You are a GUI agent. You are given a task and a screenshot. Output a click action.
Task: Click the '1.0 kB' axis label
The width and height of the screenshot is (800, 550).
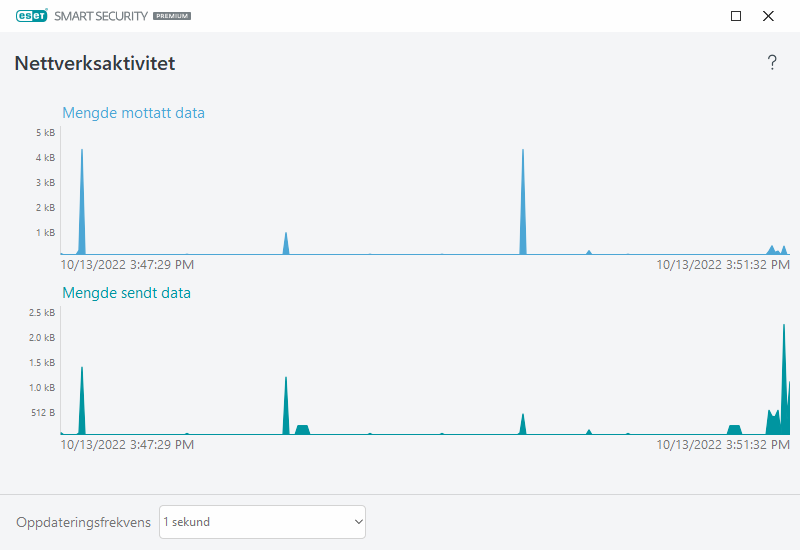[x=42, y=388]
